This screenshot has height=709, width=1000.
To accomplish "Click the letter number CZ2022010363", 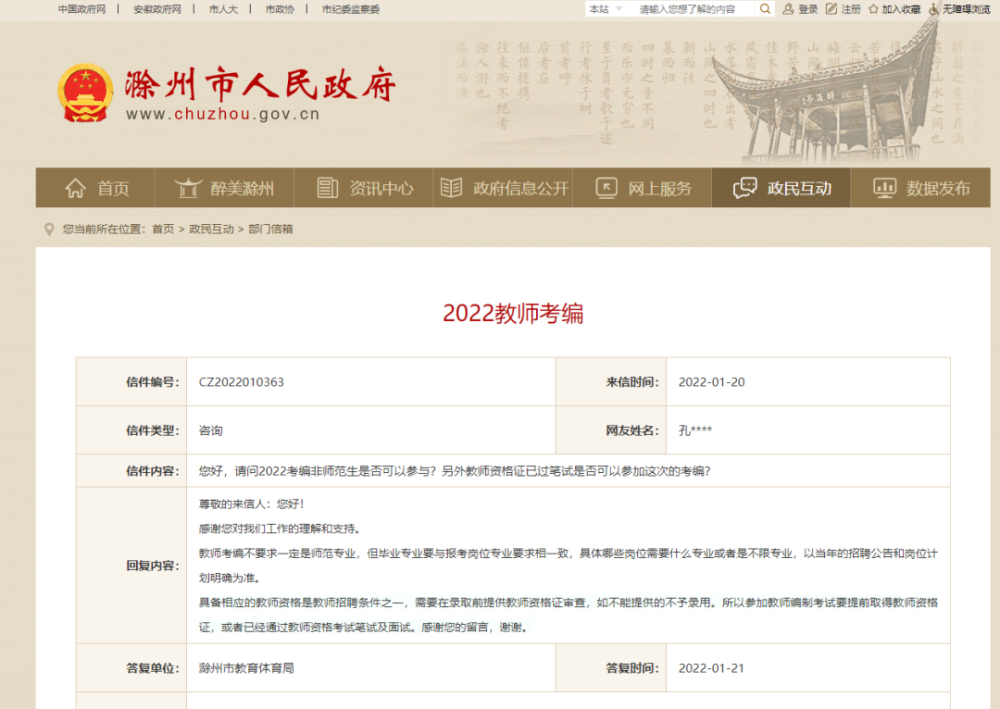I will pyautogui.click(x=241, y=382).
